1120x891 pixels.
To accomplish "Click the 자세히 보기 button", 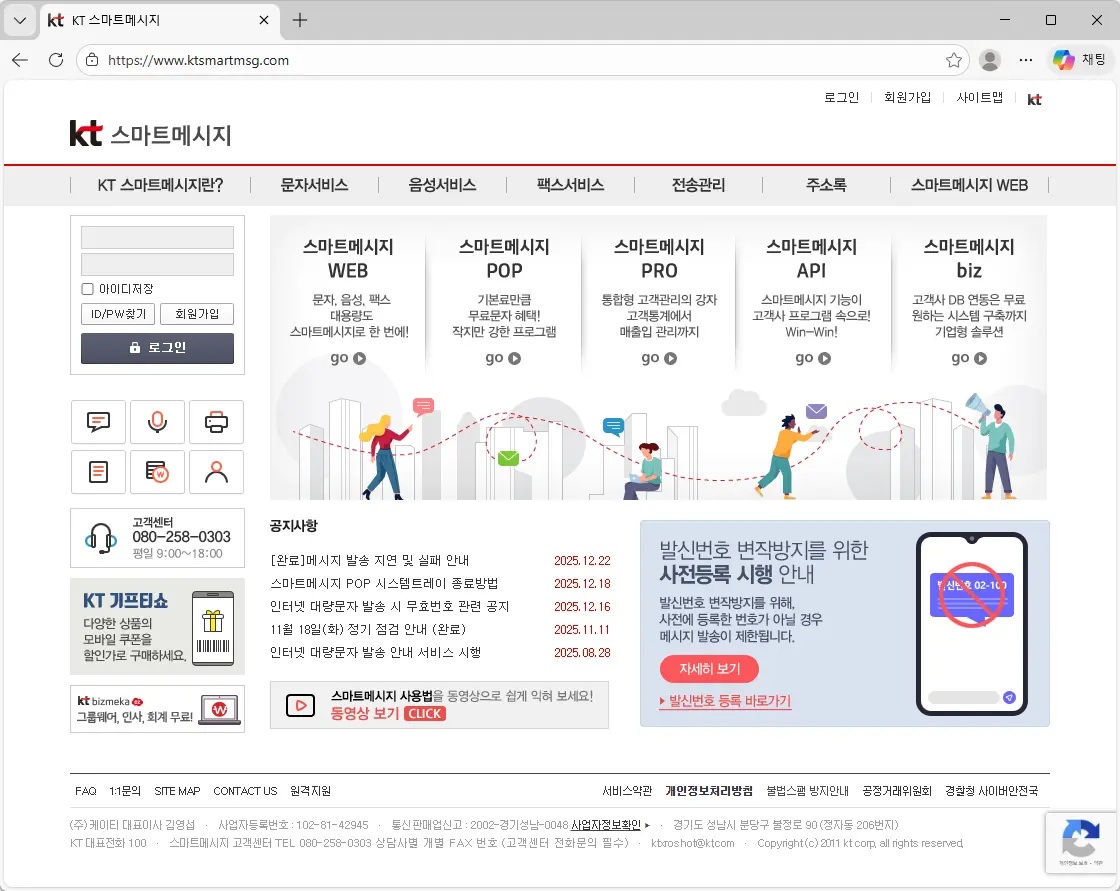I will tap(709, 669).
